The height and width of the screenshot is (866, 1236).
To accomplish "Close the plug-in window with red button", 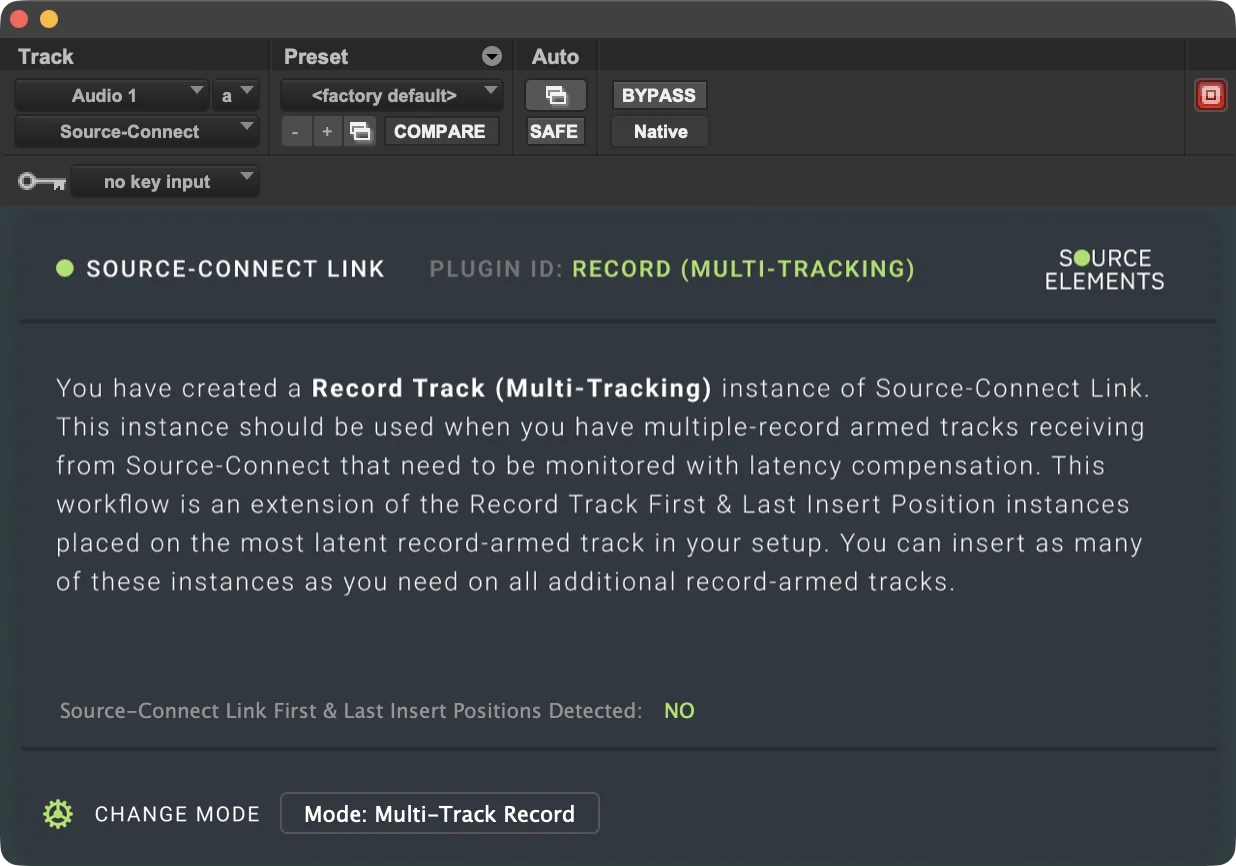I will [x=19, y=19].
